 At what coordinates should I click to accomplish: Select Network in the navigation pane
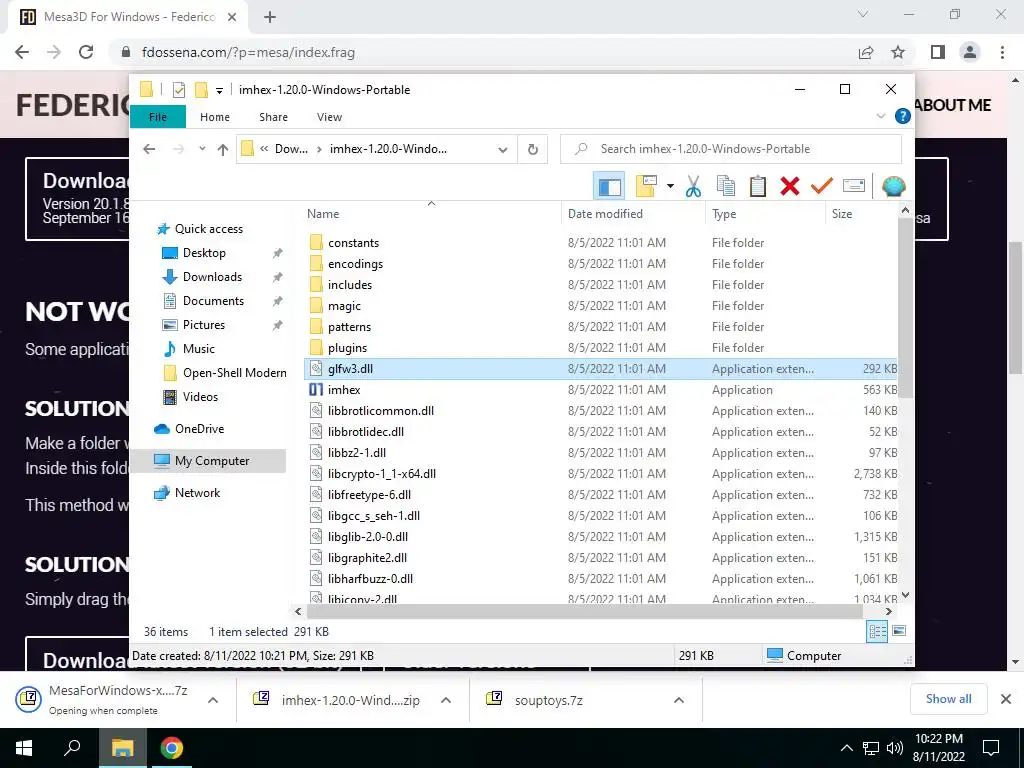point(197,493)
